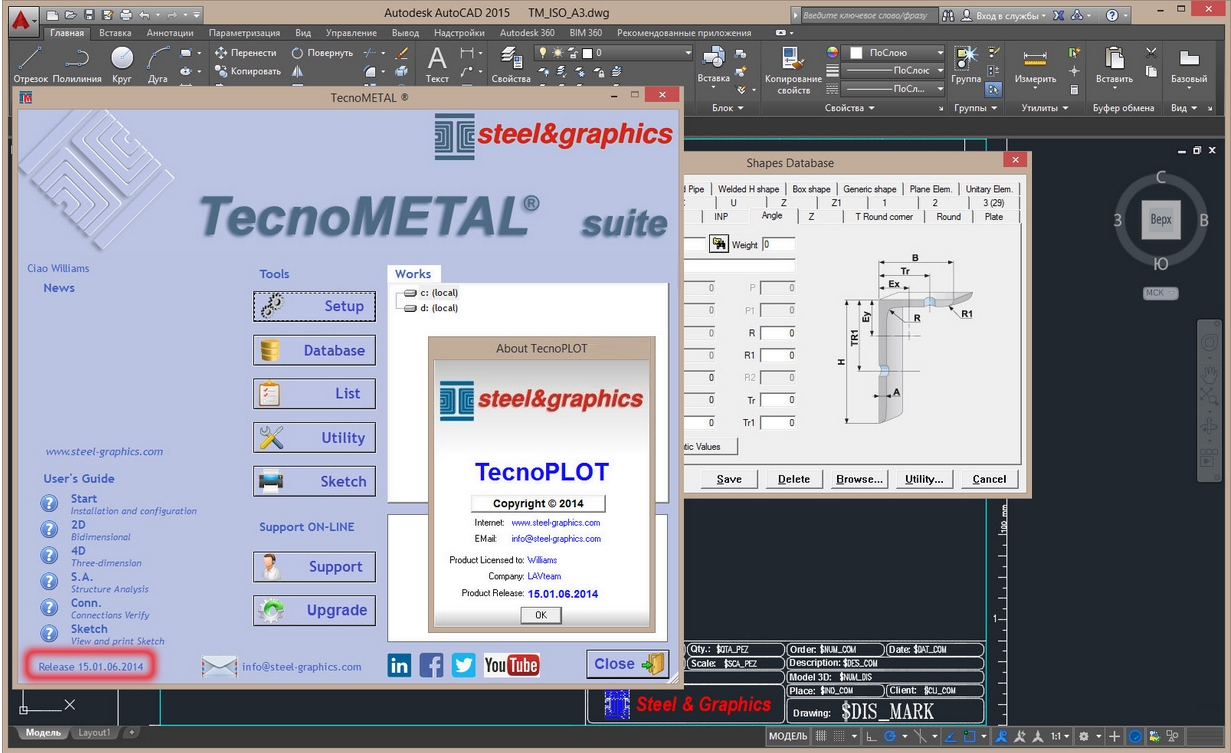Click the Utility button in TecnoMETAL Tools
The width and height of the screenshot is (1231, 753).
pyautogui.click(x=314, y=437)
